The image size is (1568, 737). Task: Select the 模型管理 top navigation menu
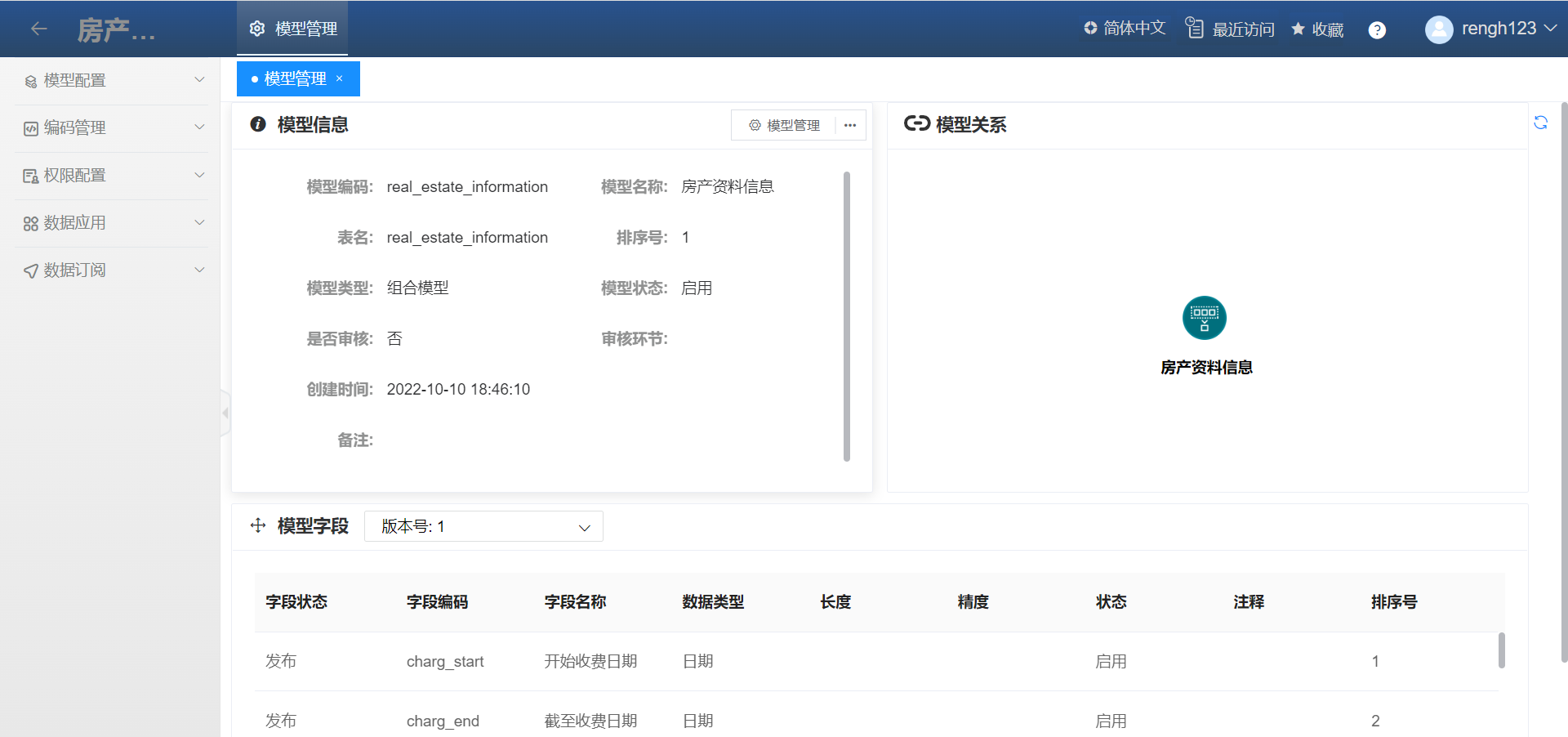(x=292, y=29)
